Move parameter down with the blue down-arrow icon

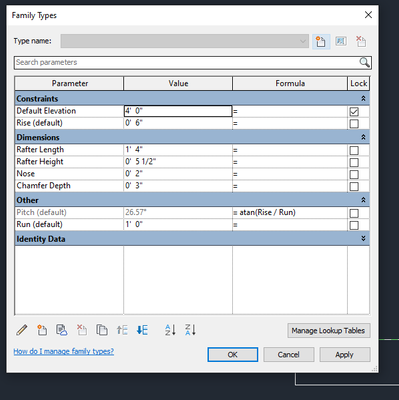(142, 330)
